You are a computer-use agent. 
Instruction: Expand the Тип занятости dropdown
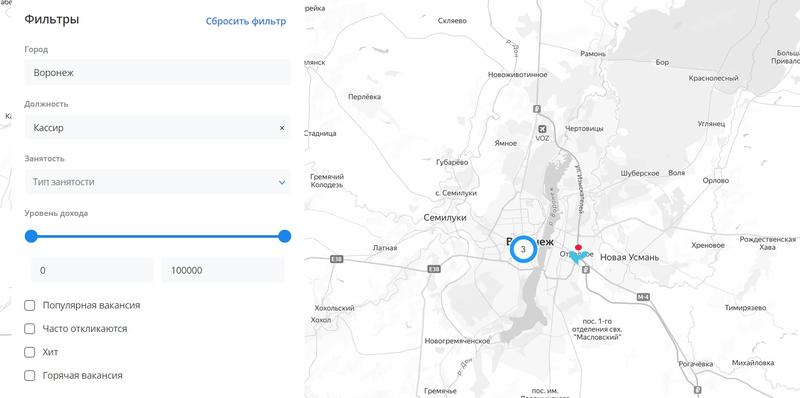click(x=158, y=182)
